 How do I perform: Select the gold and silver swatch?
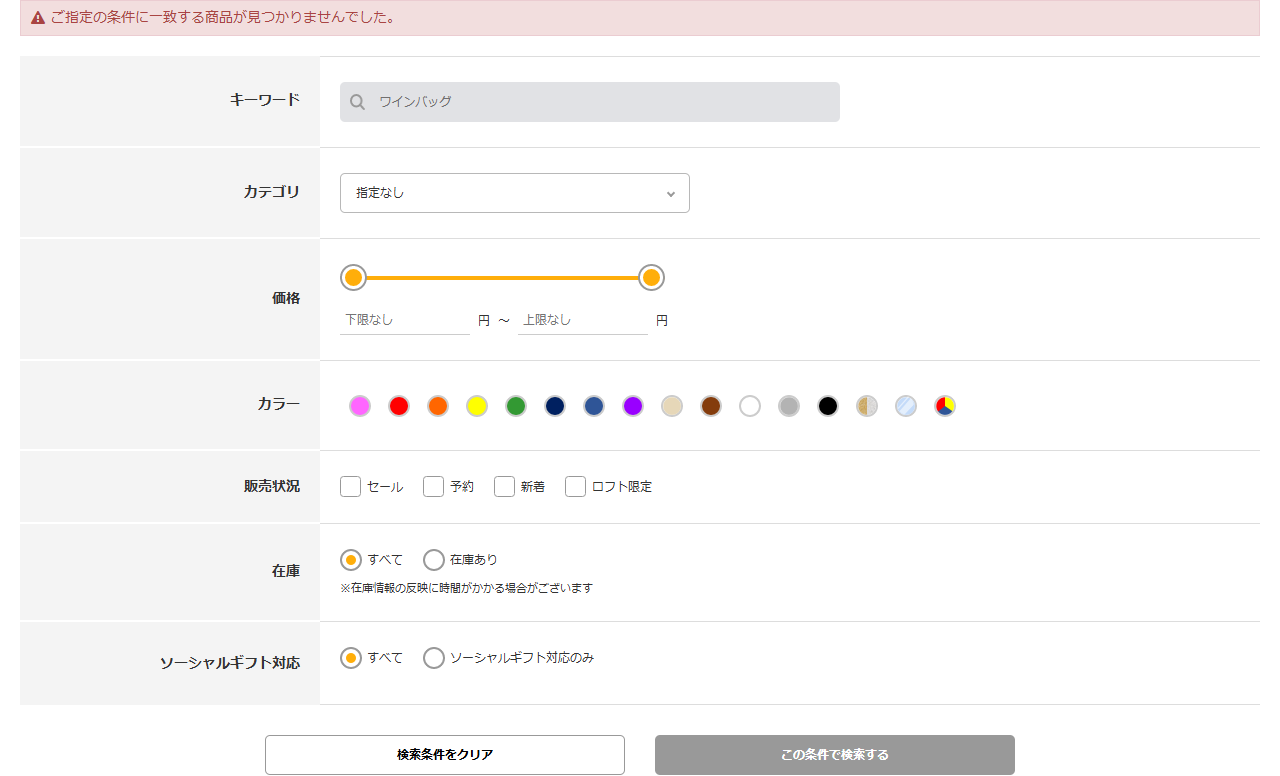pos(867,406)
